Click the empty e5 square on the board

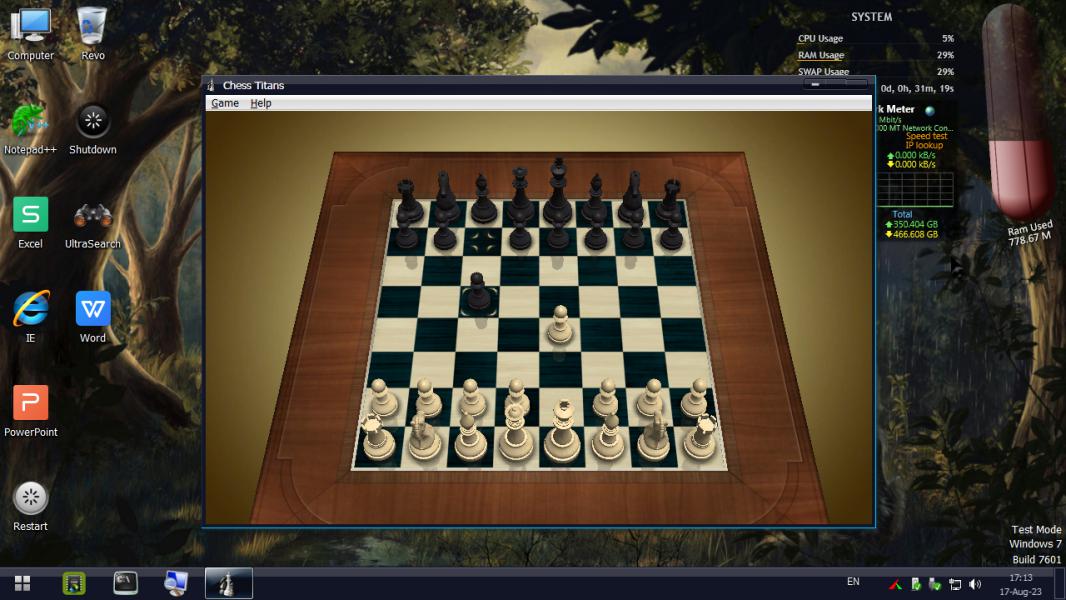[x=559, y=300]
